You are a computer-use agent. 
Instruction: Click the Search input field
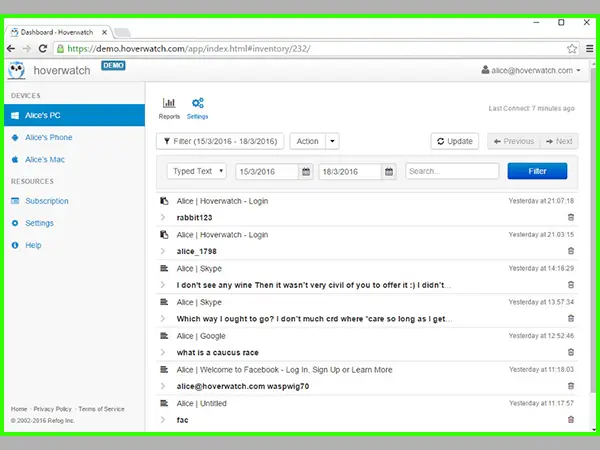tap(452, 171)
